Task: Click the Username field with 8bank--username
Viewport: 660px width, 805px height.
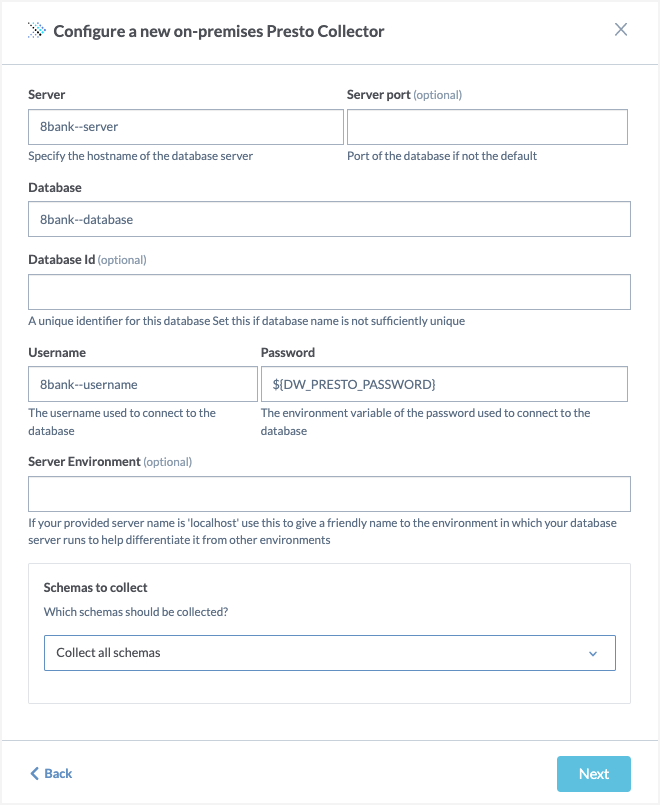Action: [143, 384]
